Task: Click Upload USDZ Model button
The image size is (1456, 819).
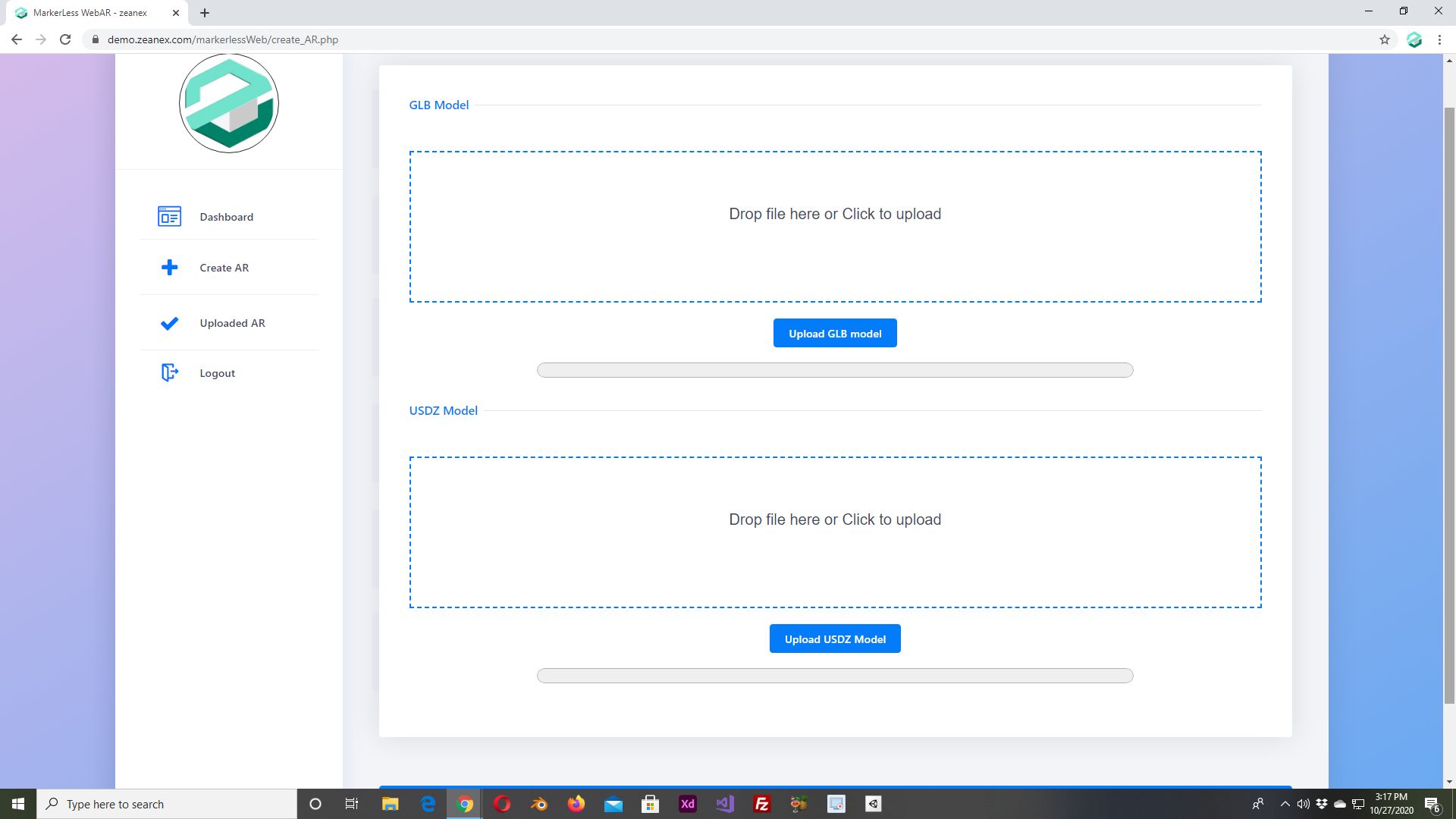Action: point(835,639)
